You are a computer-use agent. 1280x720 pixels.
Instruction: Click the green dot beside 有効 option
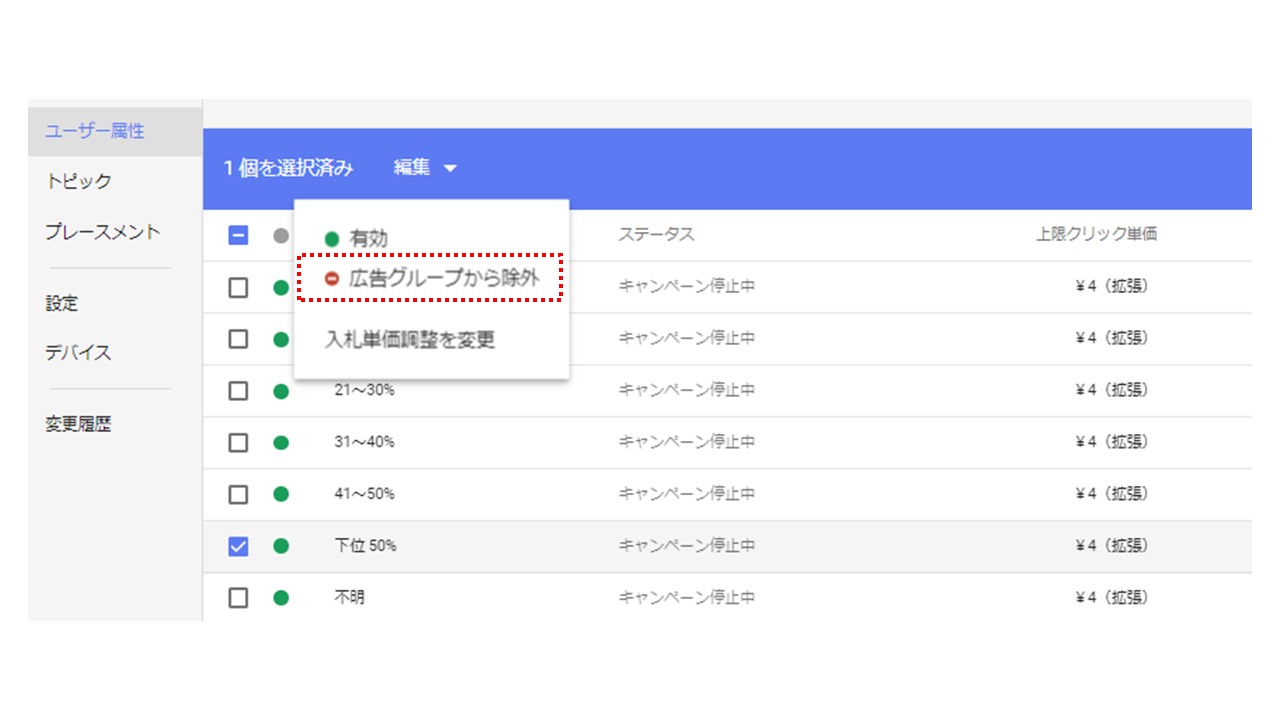(332, 238)
